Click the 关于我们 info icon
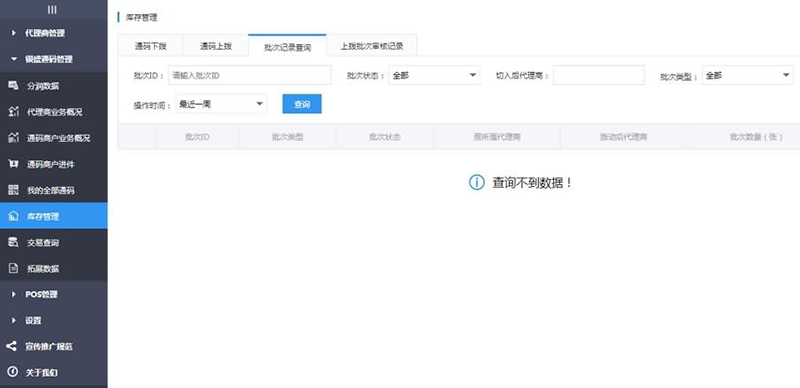This screenshot has width=800, height=388. click(x=12, y=372)
